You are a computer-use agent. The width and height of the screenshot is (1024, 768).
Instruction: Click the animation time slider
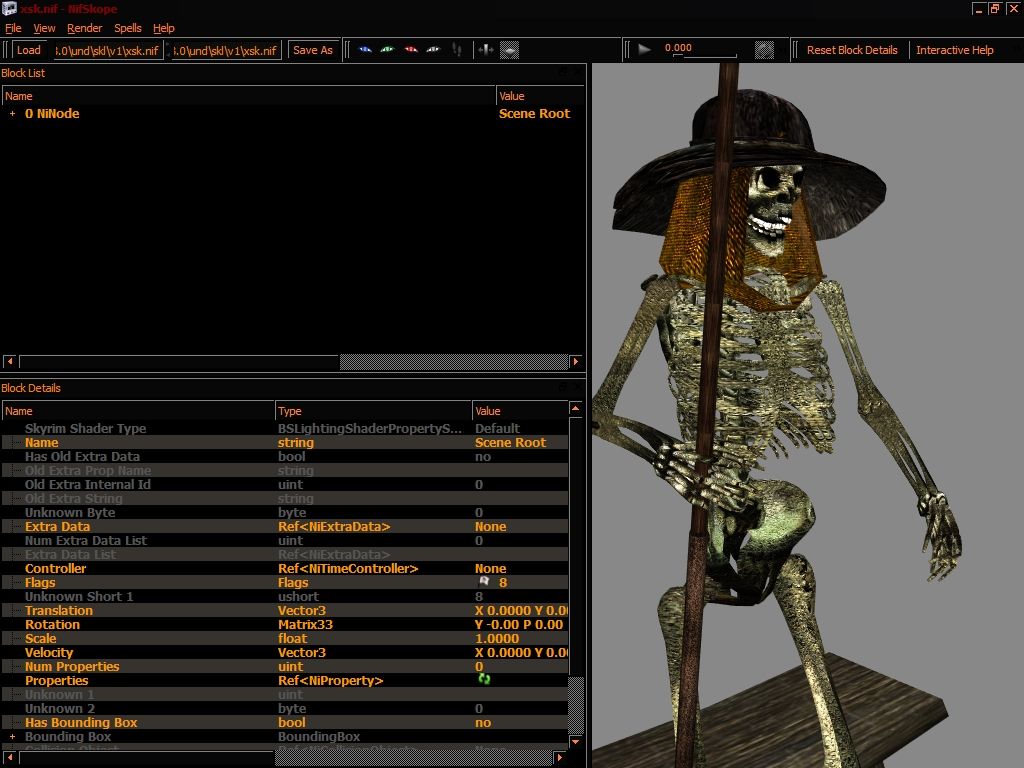(707, 55)
